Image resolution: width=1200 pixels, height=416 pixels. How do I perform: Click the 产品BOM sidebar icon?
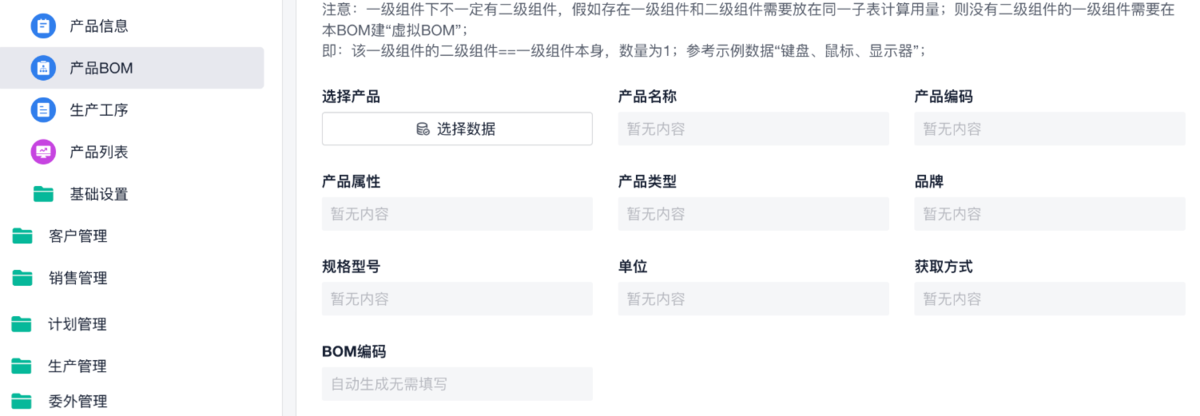43,68
